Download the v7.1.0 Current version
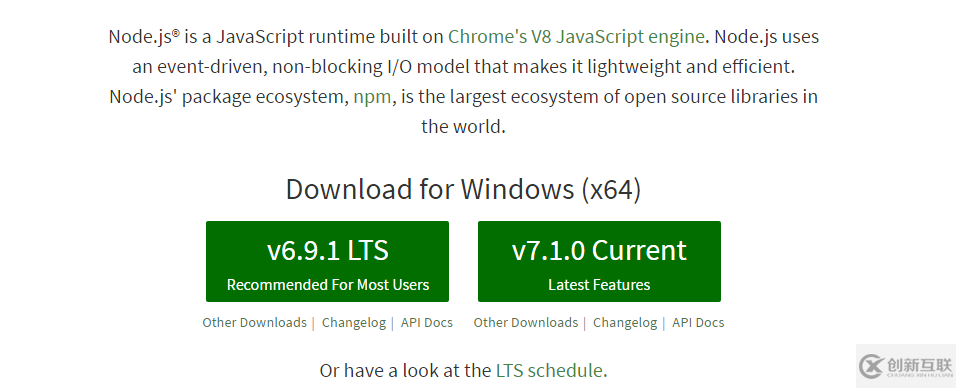This screenshot has width=956, height=388. [x=599, y=261]
